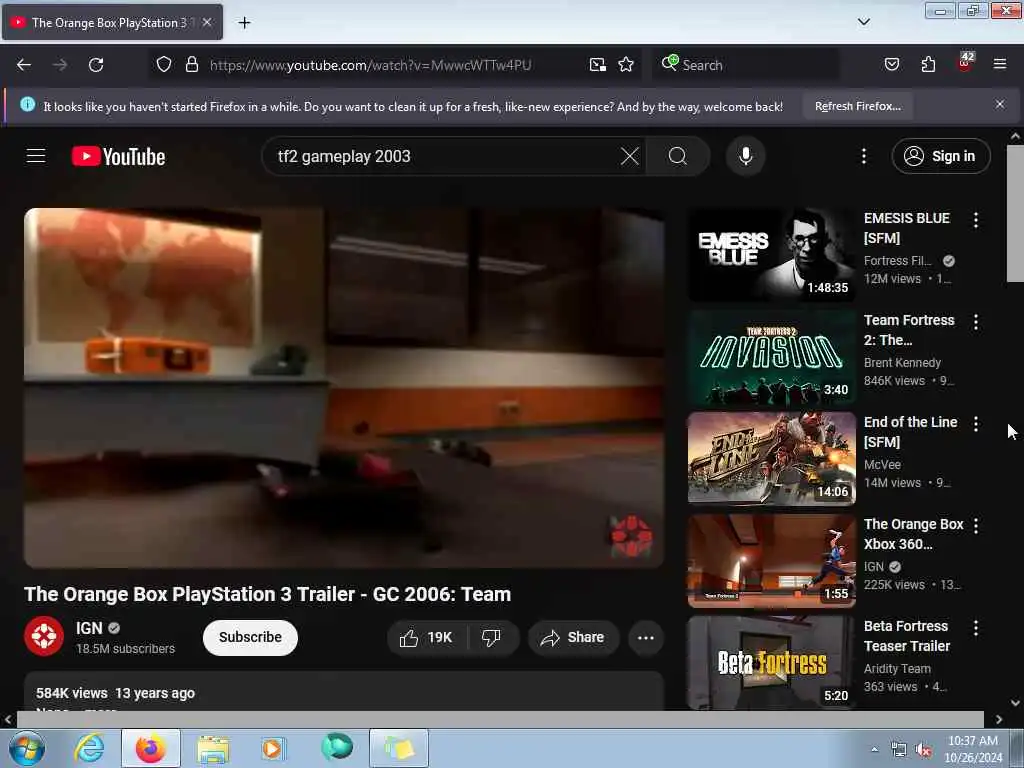
Task: Click the main video player
Action: (344, 388)
